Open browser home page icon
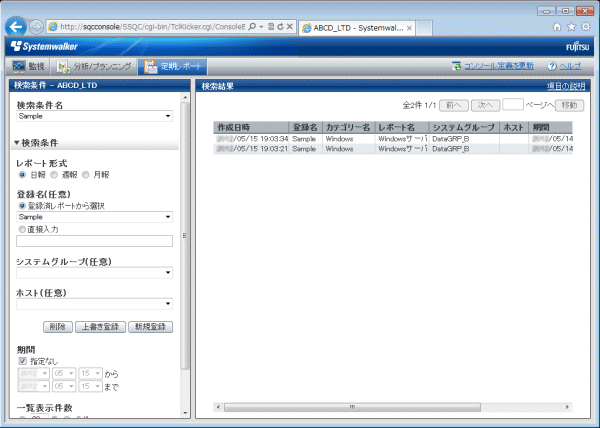 [556, 25]
